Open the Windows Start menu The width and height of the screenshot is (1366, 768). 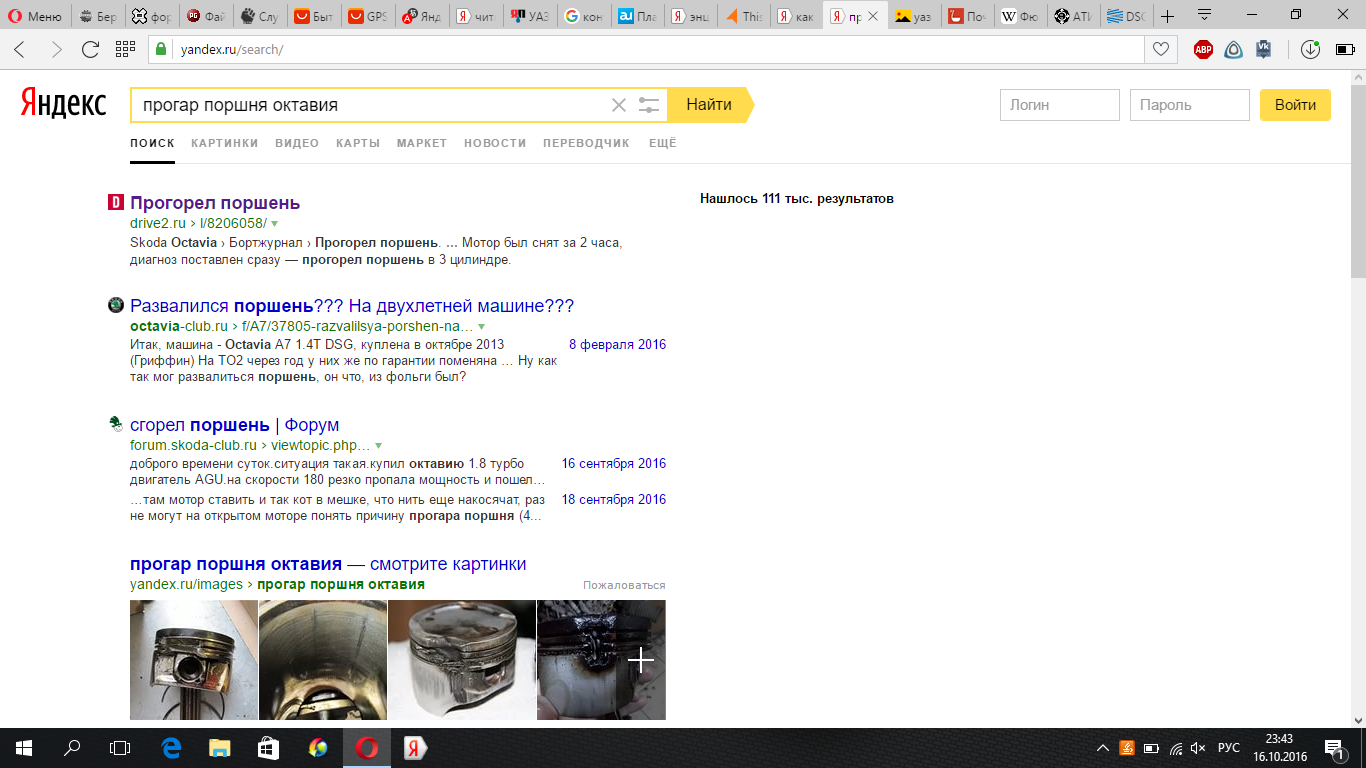(23, 748)
